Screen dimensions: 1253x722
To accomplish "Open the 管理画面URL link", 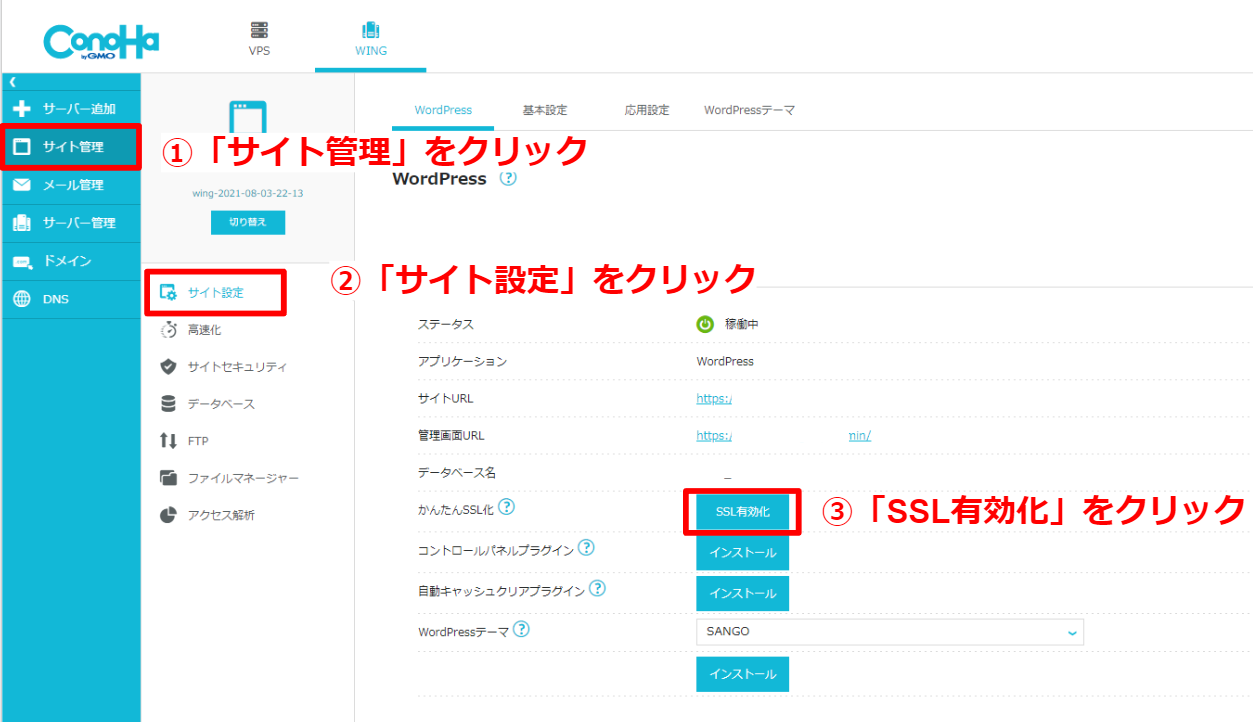I will pos(784,435).
